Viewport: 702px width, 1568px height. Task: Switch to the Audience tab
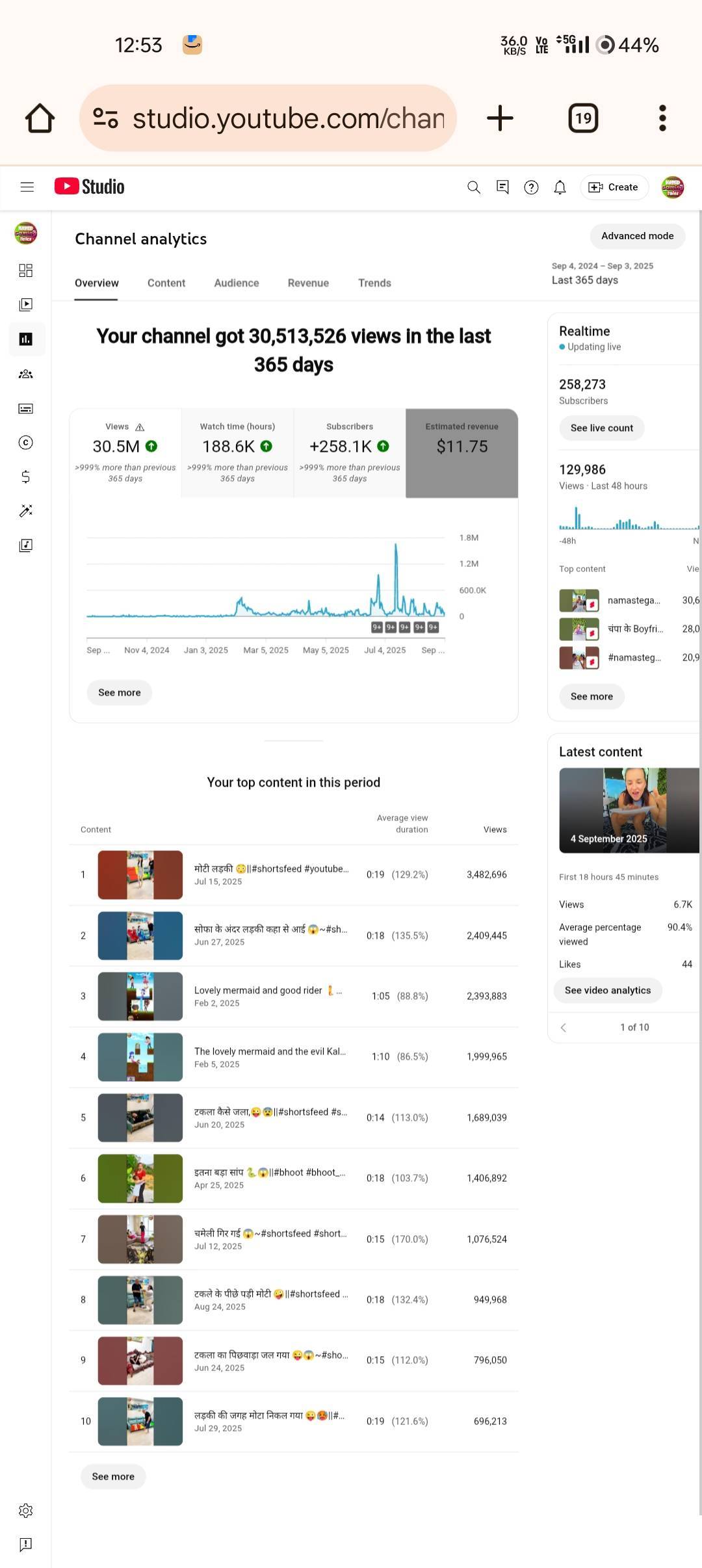click(237, 283)
